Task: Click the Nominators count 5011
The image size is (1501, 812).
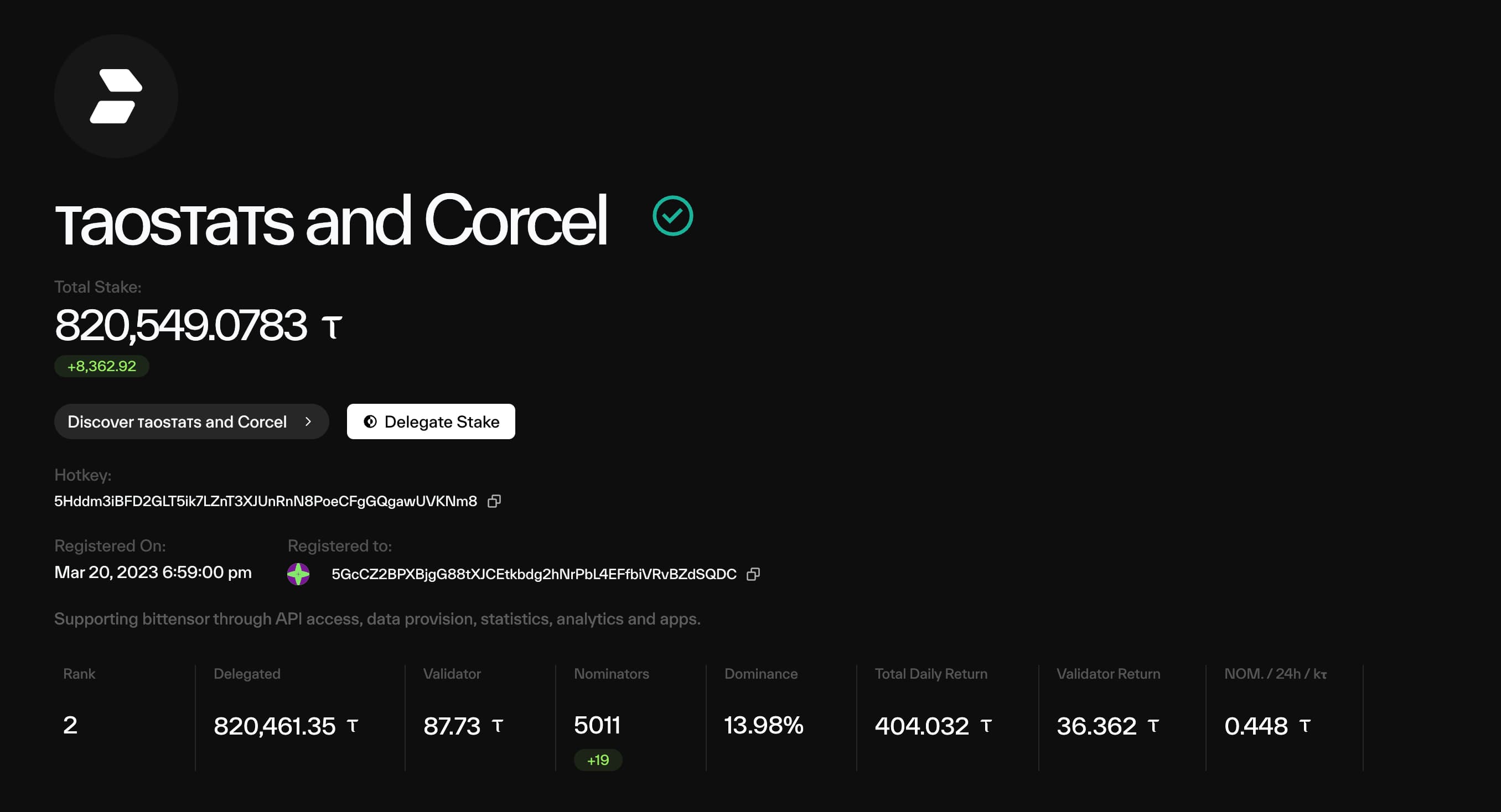Action: [x=597, y=726]
